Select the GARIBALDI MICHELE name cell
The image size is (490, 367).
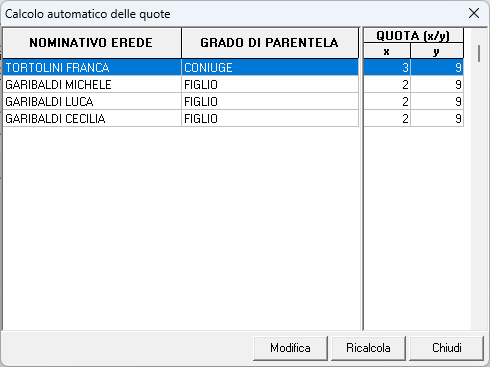[92, 85]
